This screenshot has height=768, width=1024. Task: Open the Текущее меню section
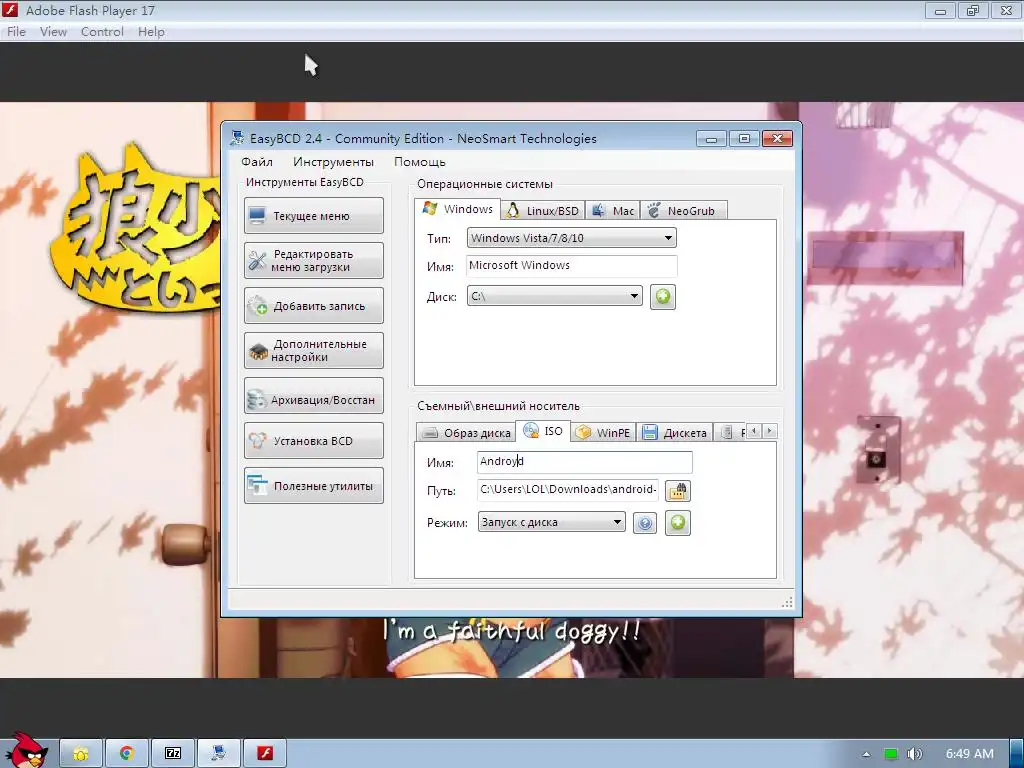313,216
